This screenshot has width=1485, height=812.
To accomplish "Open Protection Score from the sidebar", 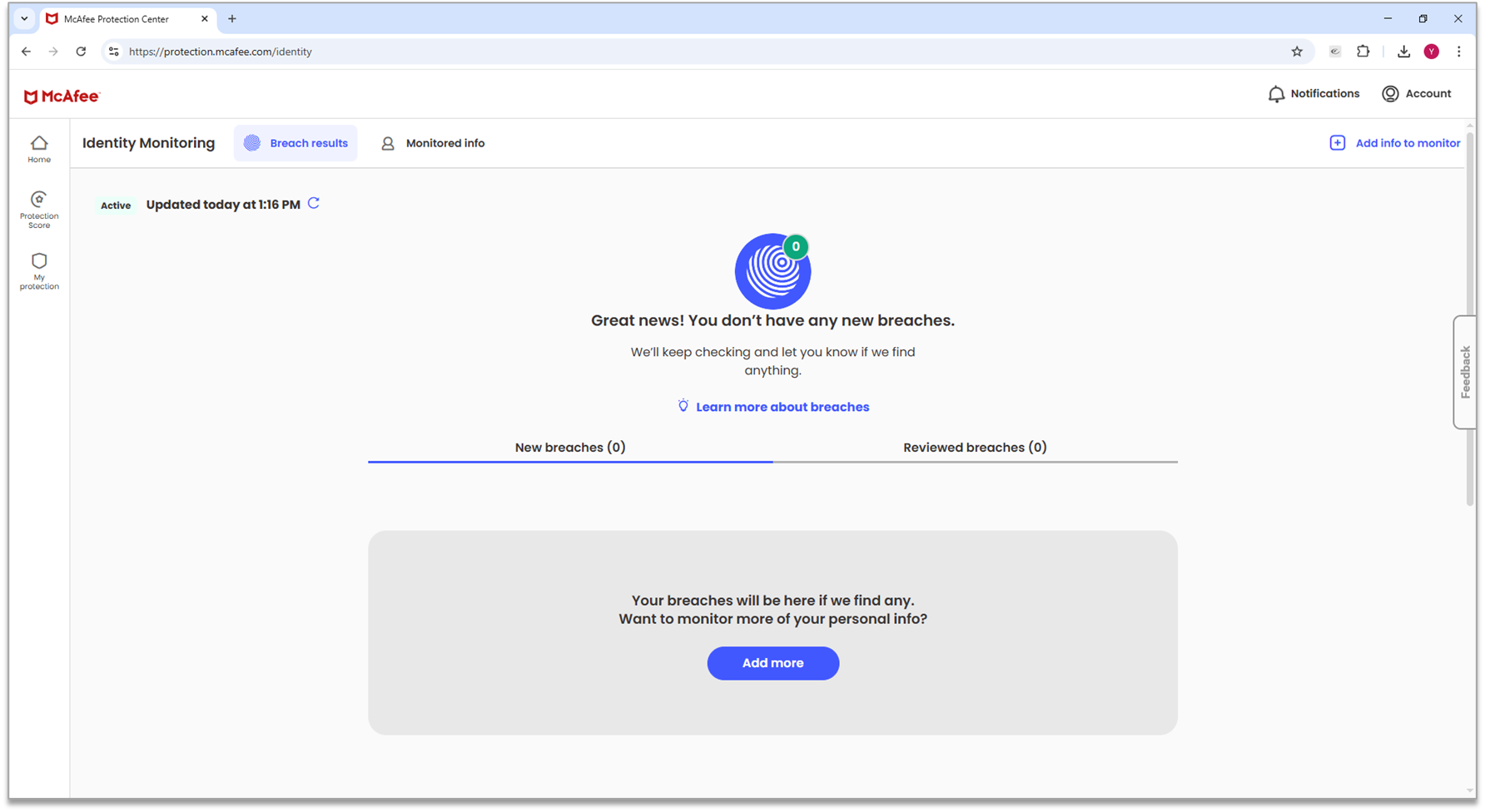I will [39, 209].
